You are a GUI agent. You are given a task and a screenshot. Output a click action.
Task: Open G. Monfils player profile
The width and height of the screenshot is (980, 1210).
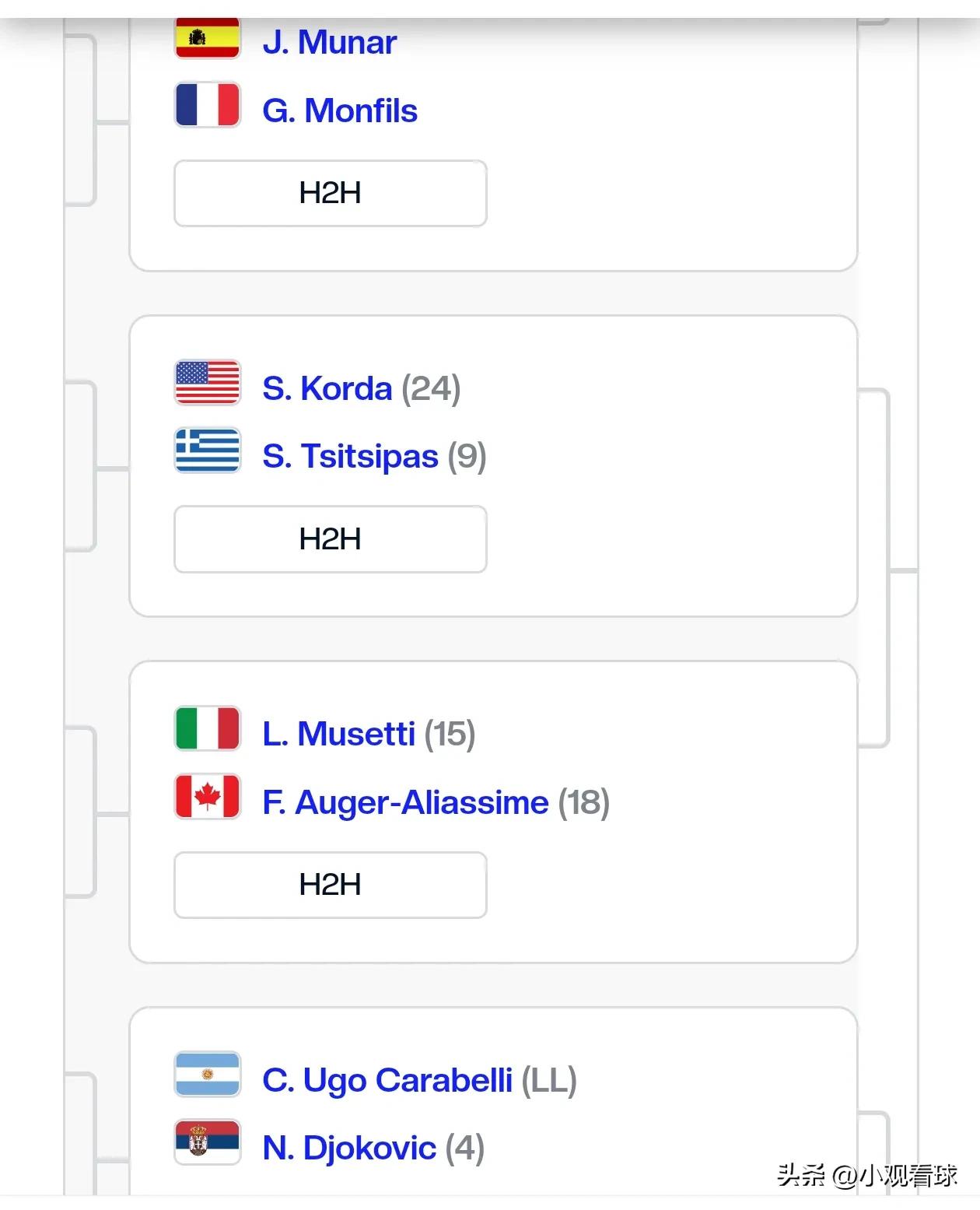[x=340, y=110]
